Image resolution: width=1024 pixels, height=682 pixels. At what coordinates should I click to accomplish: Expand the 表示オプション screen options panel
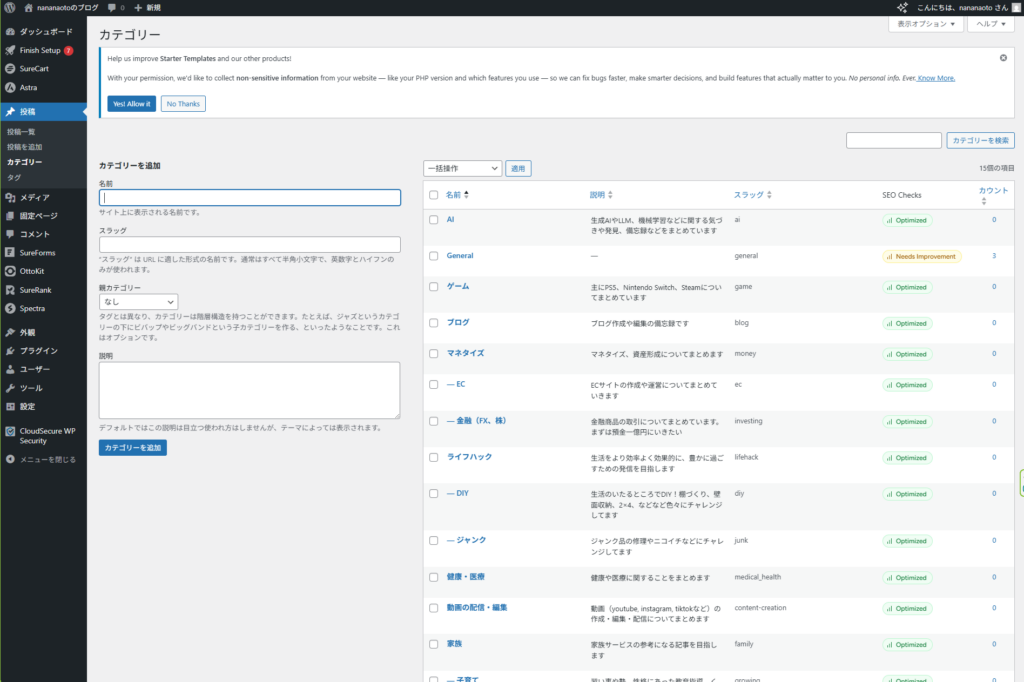(x=924, y=24)
